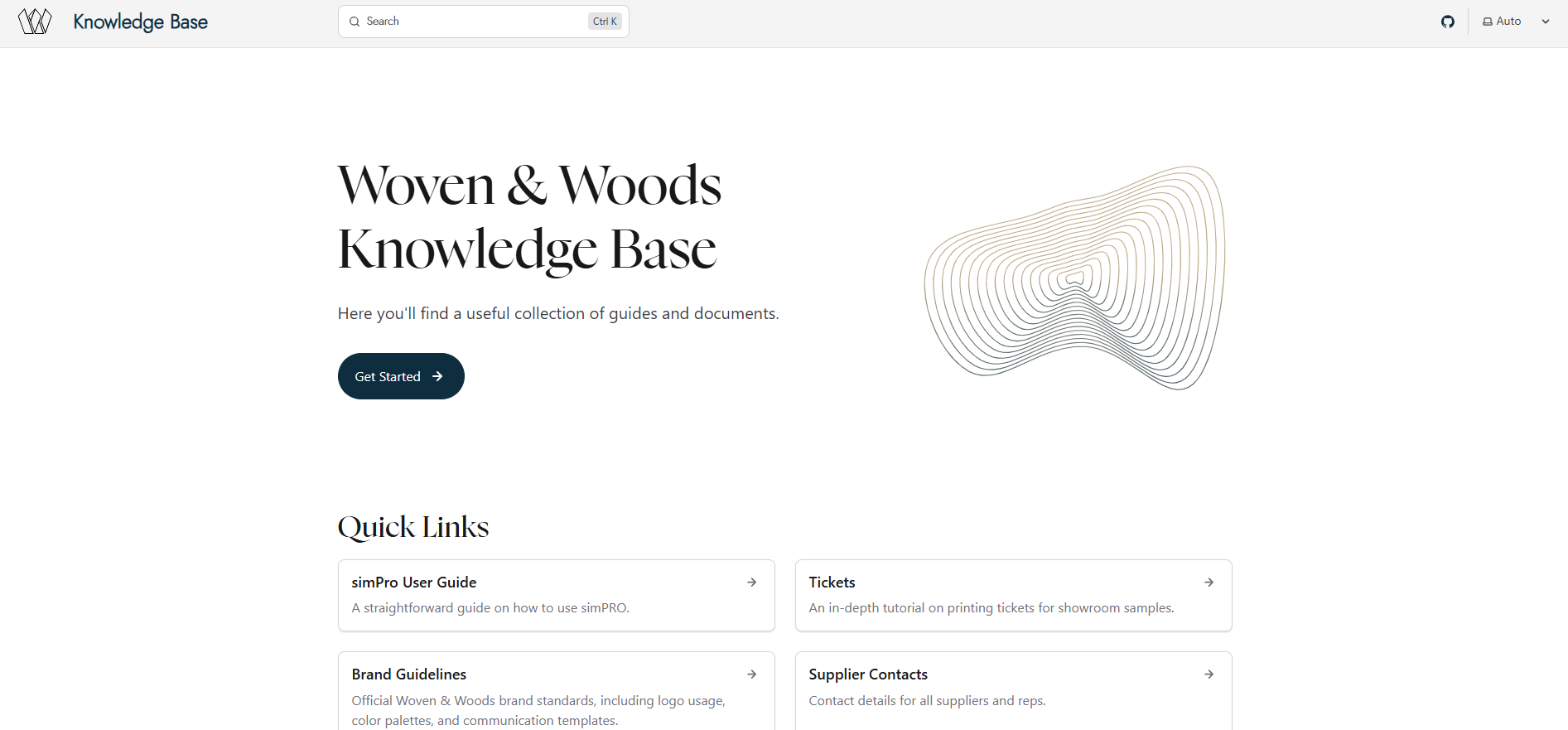Click the 'Quick Links' heading
Screen dimensions: 1568x730
[x=413, y=527]
